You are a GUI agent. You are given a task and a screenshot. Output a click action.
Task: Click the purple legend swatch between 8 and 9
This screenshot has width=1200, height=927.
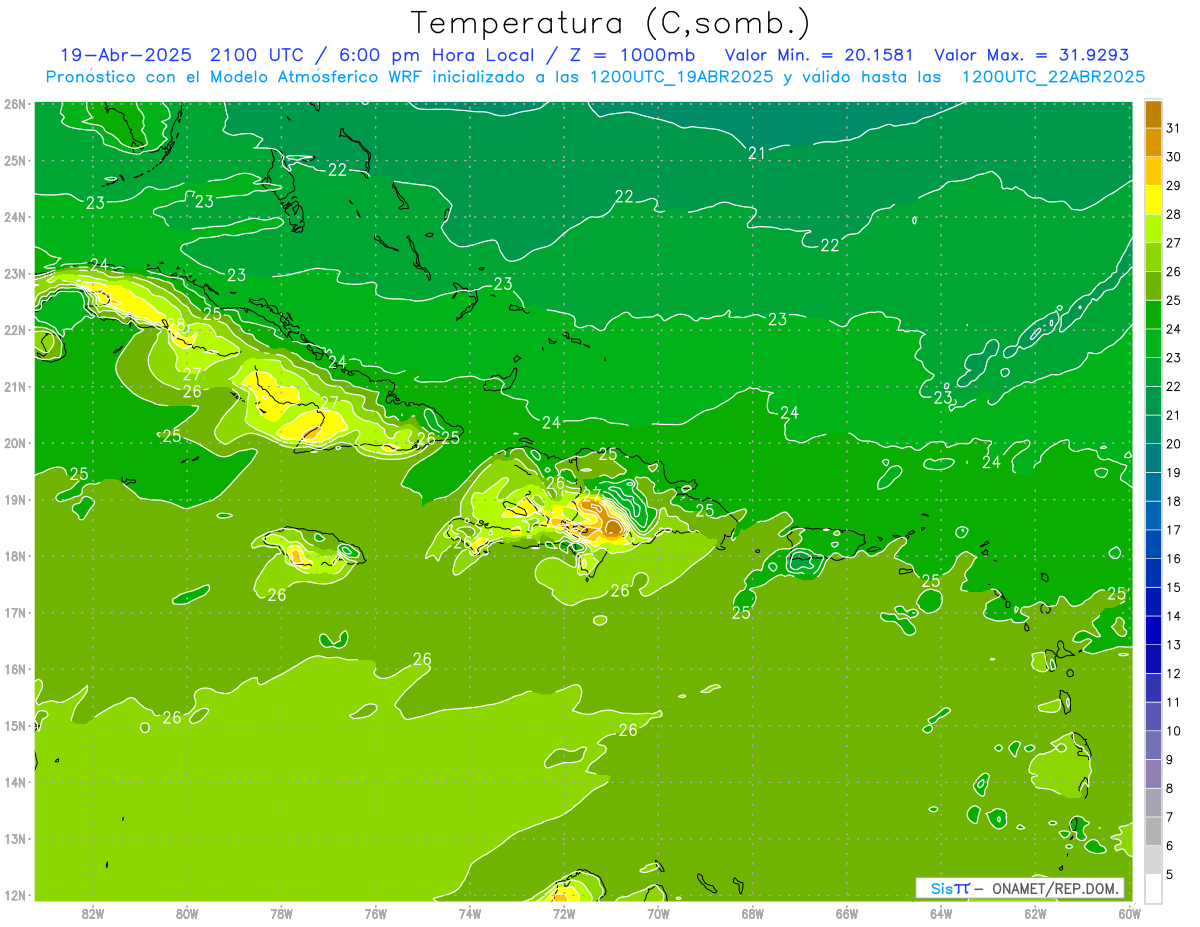[1153, 774]
